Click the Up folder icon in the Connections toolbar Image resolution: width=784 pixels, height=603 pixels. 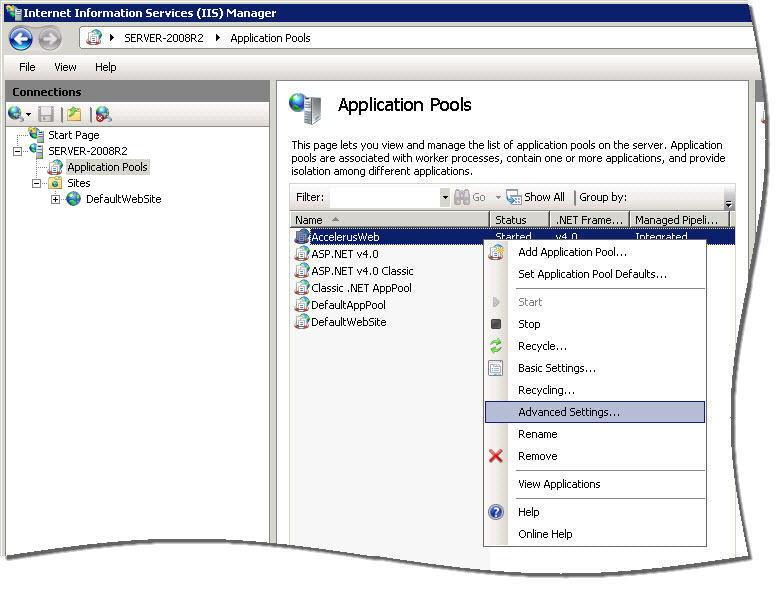coord(74,114)
